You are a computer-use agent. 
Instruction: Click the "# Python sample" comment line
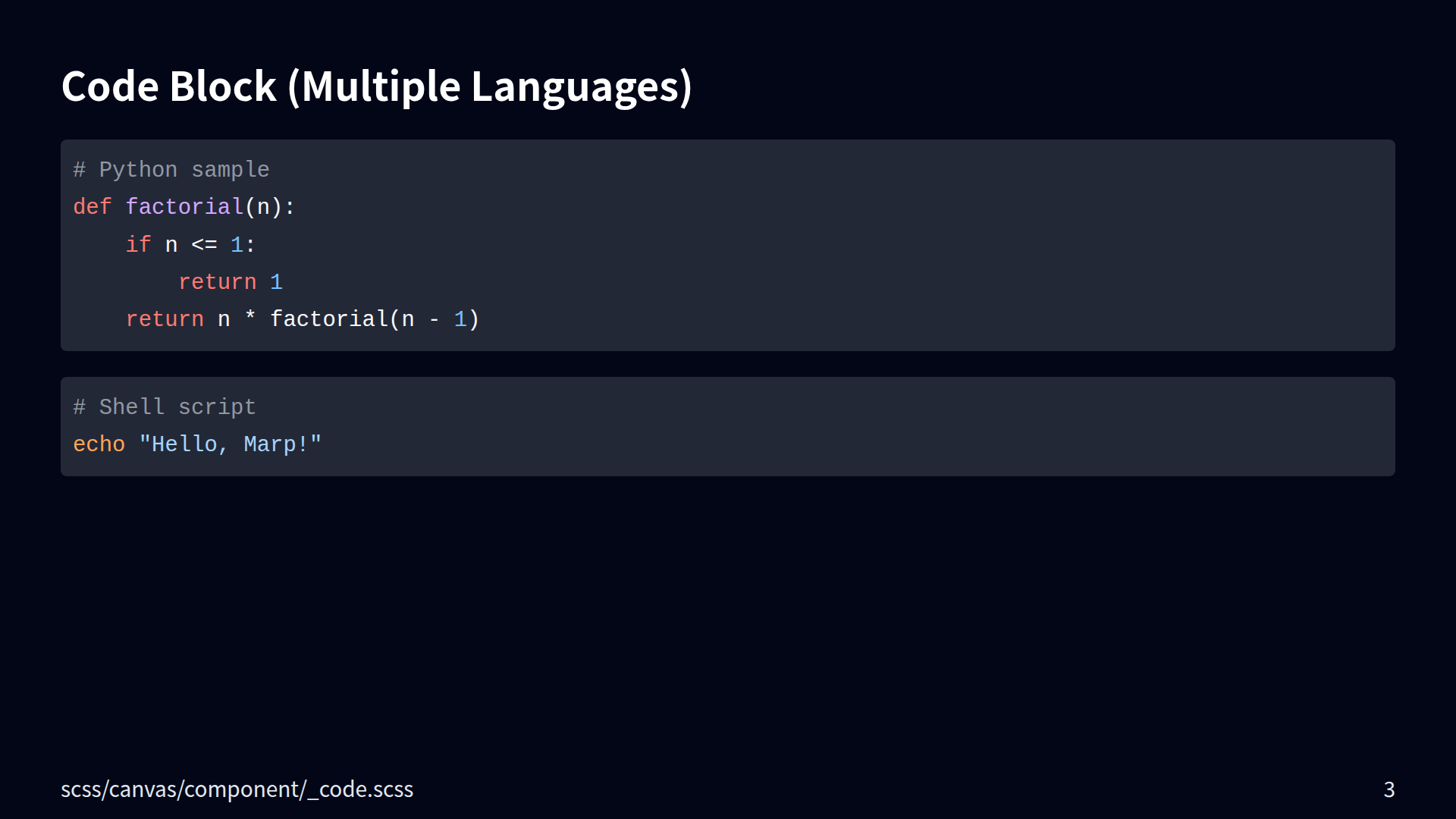[171, 170]
